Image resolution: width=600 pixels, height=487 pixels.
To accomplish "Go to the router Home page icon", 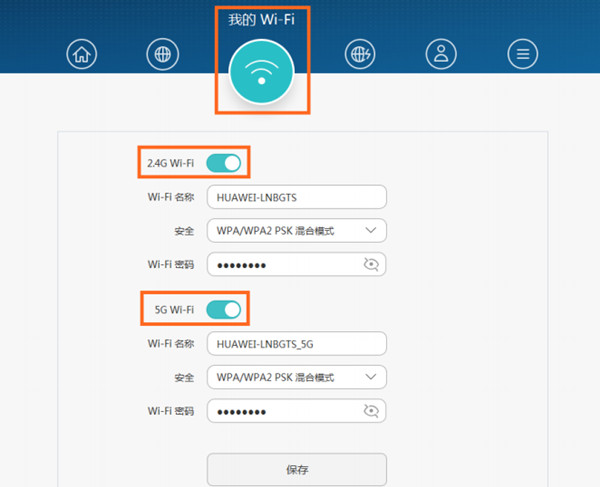I will (82, 54).
